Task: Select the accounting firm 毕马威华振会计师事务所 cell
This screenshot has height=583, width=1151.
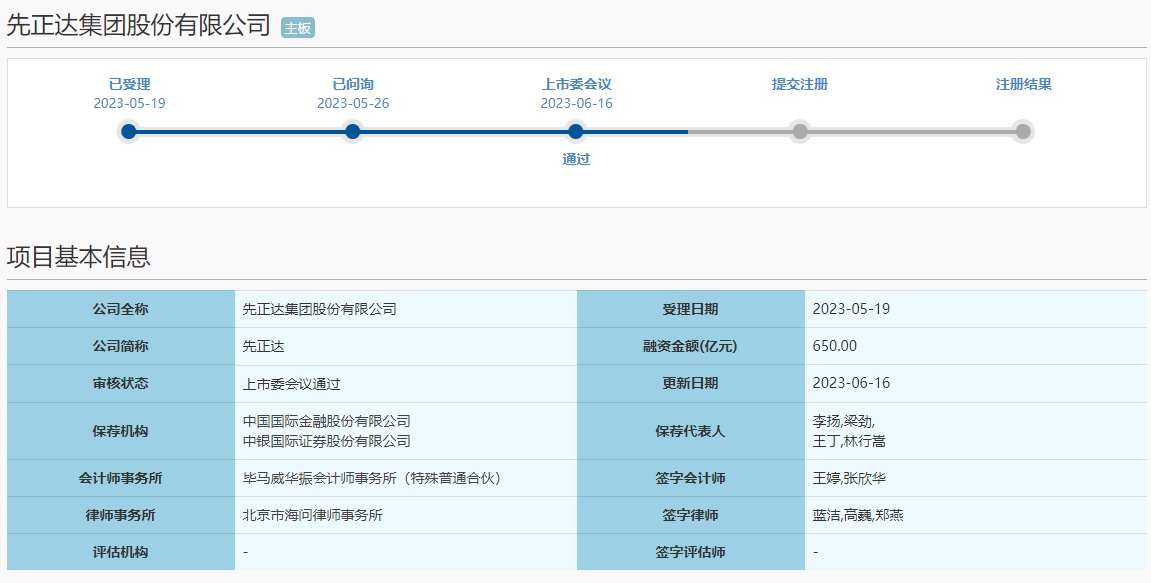Action: point(371,479)
